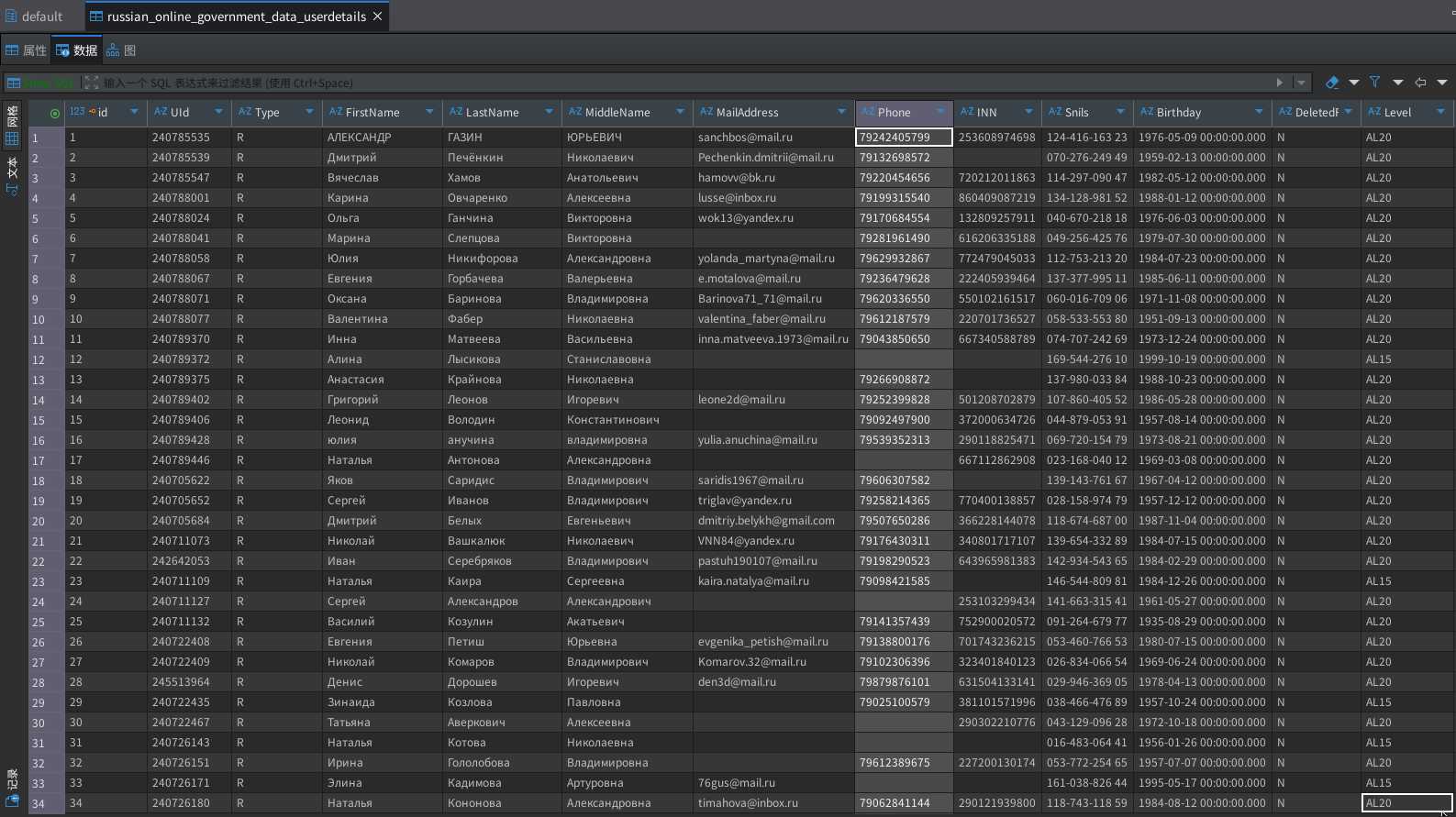Open the id column filter dropdown

coord(134,112)
